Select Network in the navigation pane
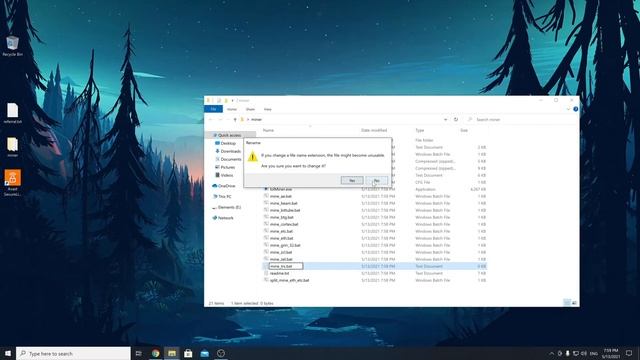The height and width of the screenshot is (360, 640). coord(225,218)
